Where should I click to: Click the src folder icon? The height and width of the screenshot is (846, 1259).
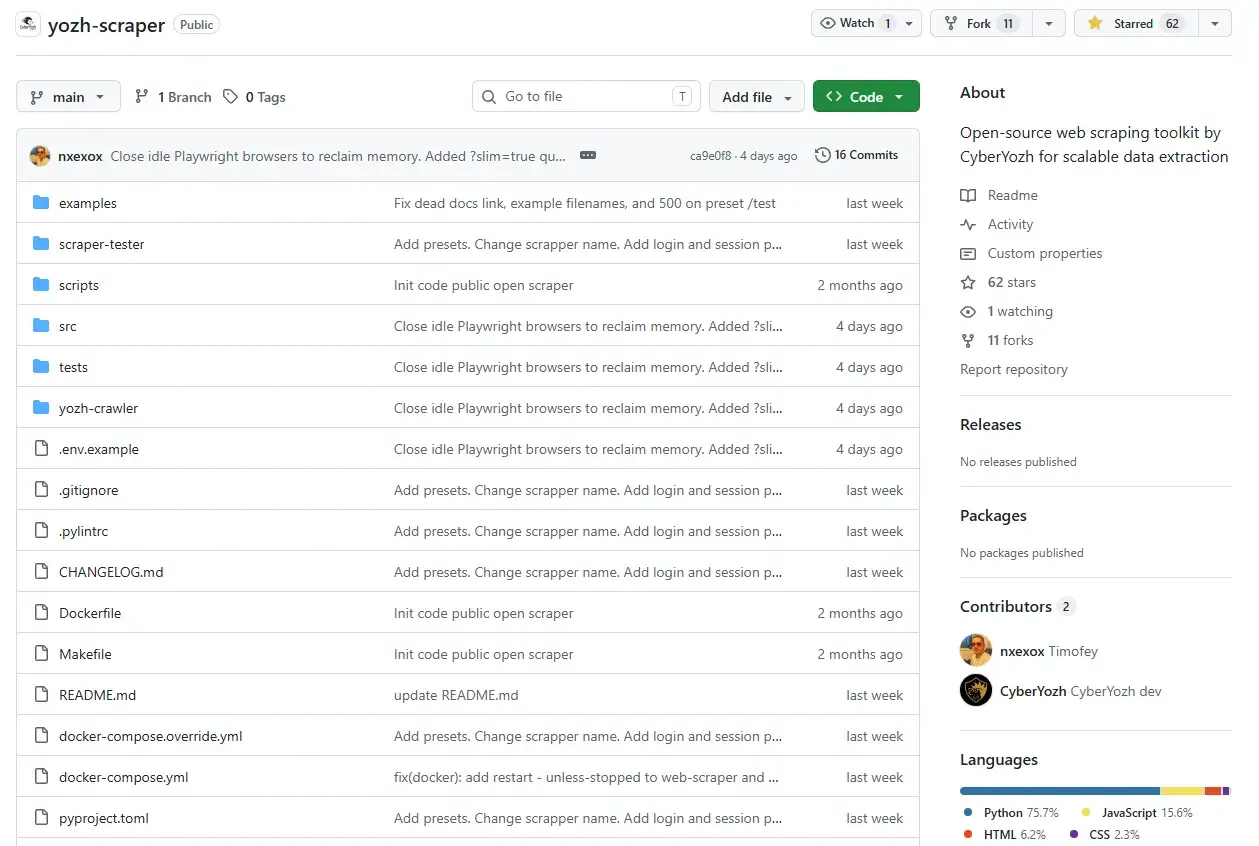pyautogui.click(x=41, y=326)
